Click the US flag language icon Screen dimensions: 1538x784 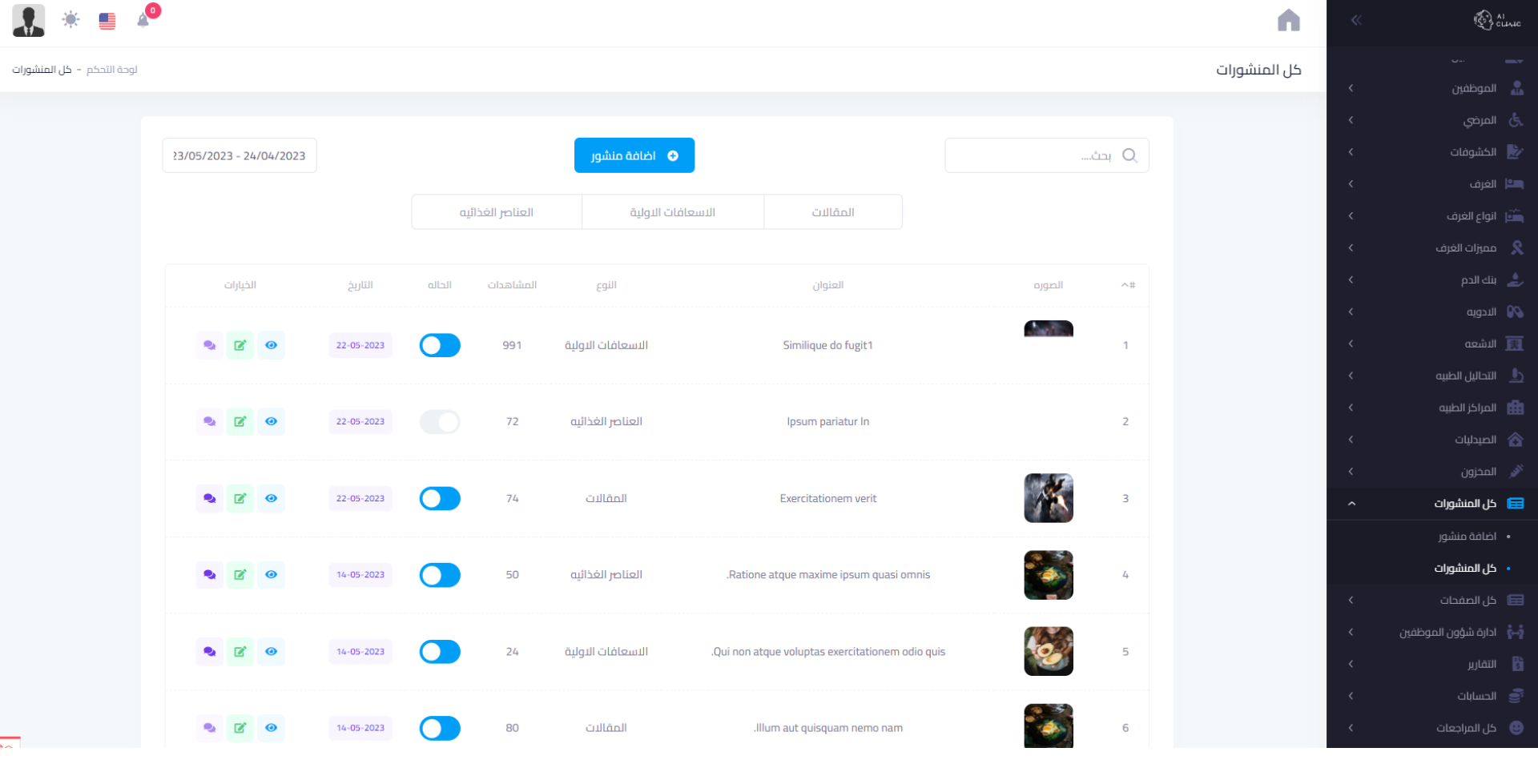click(107, 21)
